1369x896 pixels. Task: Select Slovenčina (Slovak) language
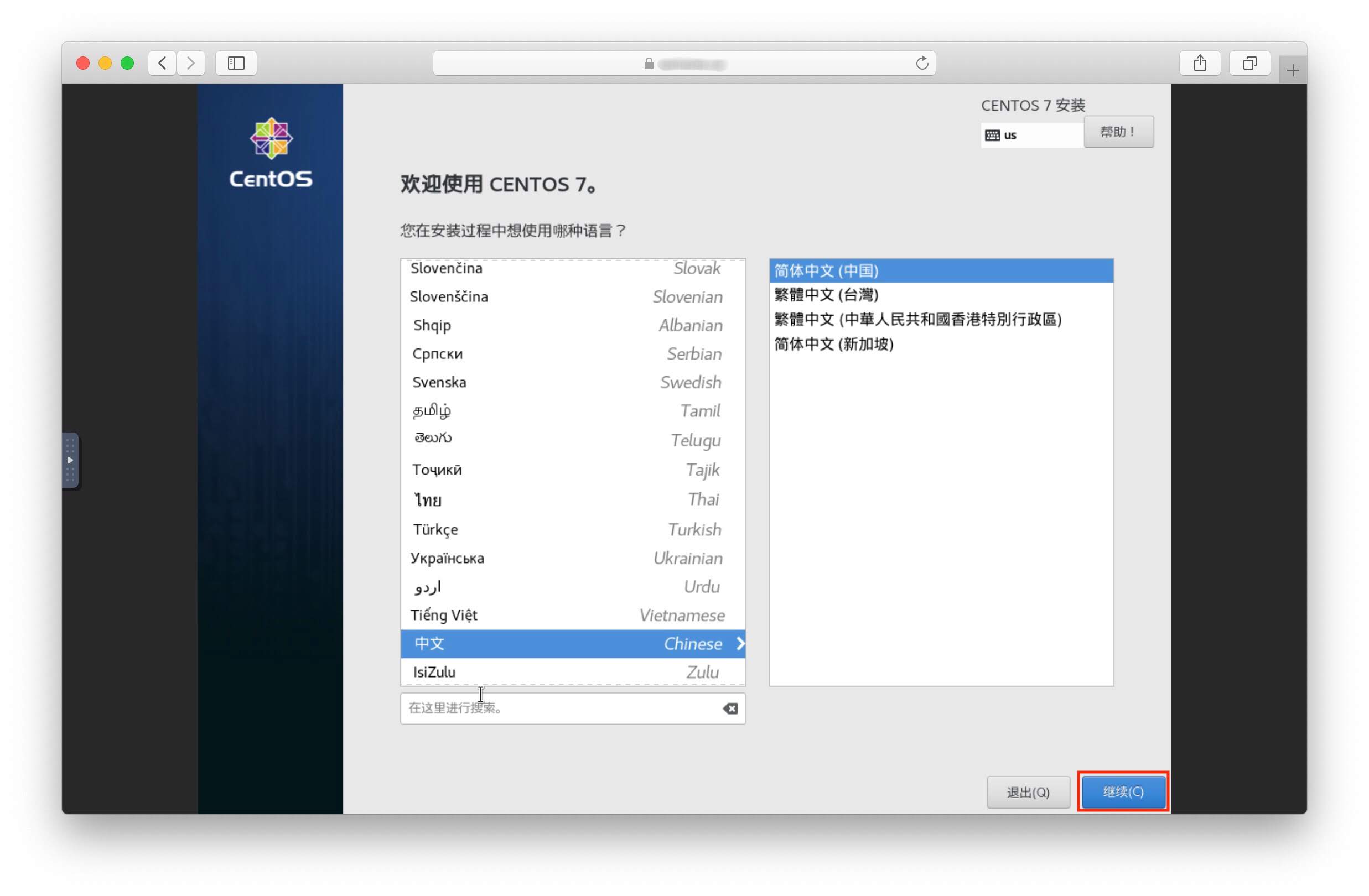(573, 269)
